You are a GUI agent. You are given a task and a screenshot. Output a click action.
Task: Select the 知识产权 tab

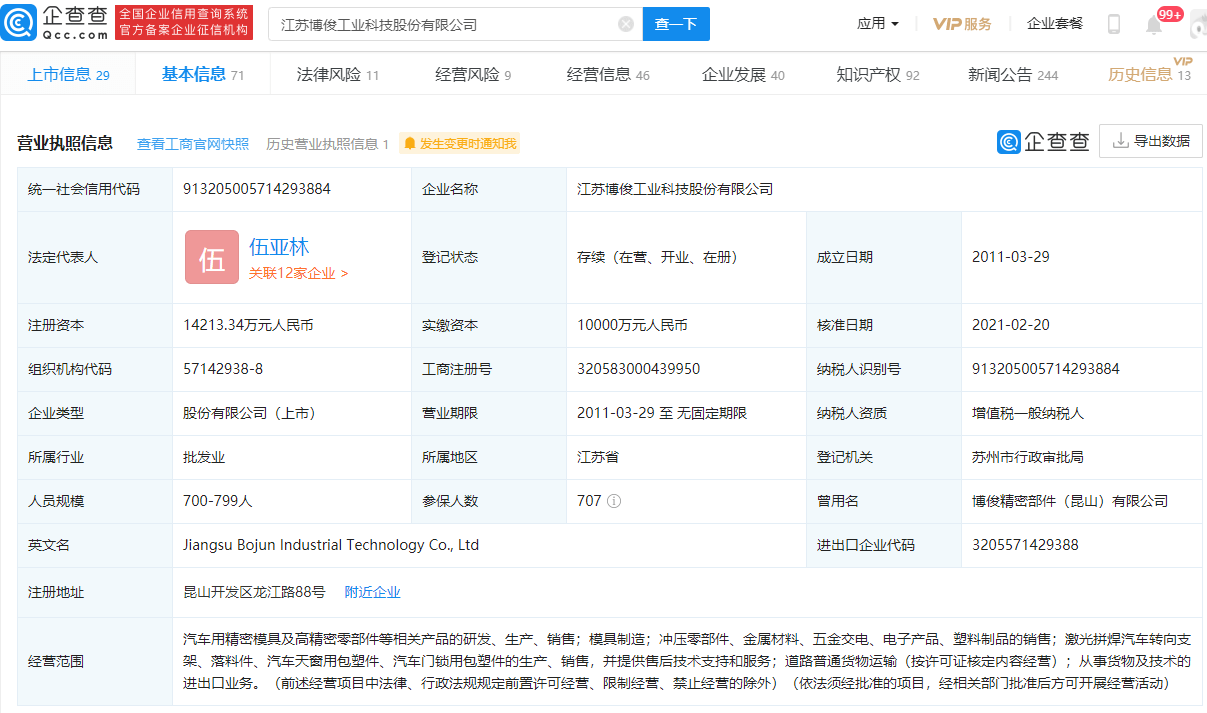[x=877, y=75]
